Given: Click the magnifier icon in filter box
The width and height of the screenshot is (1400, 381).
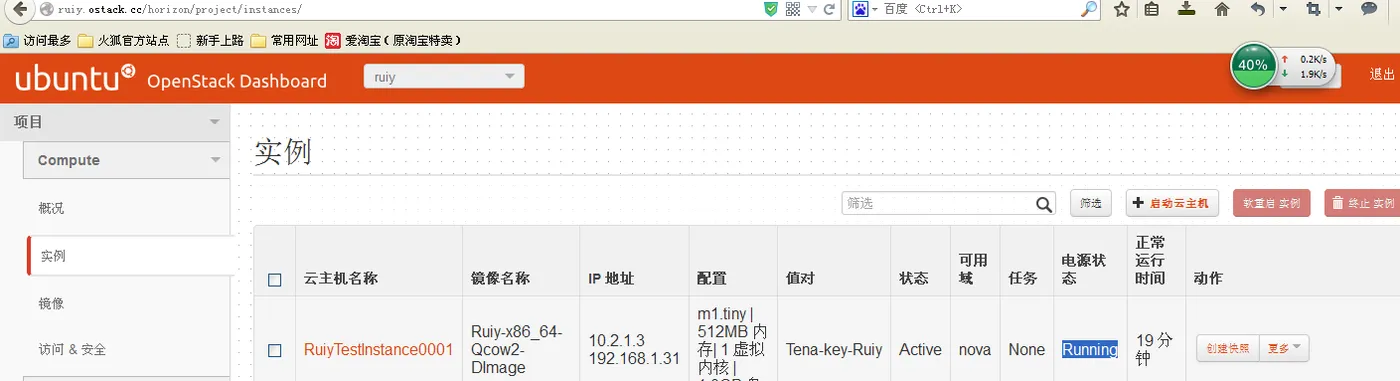Looking at the screenshot, I should click(1044, 204).
